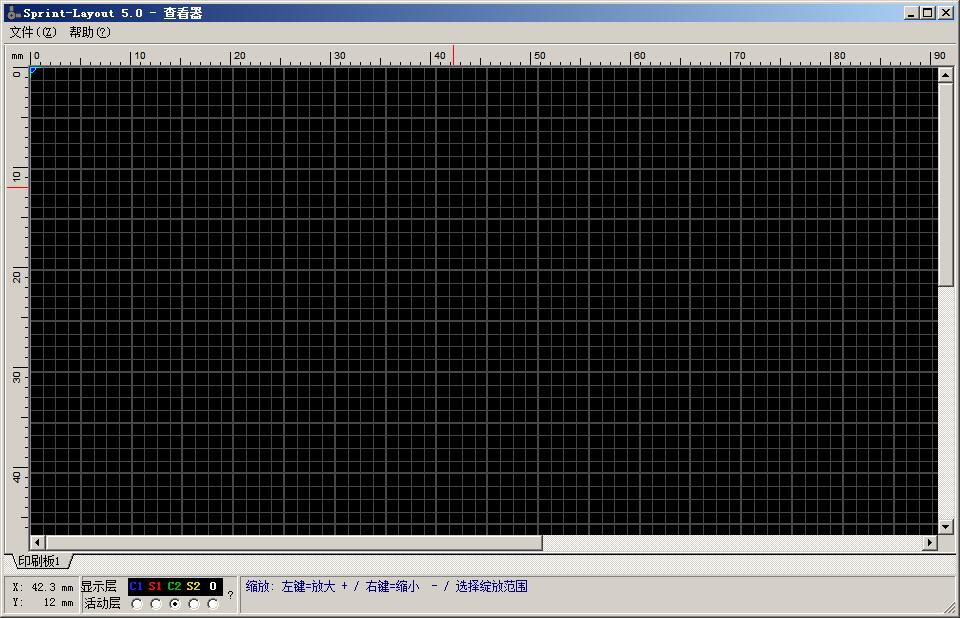Click the mm unit label at ruler corner
Viewport: 960px width, 618px height.
point(17,56)
